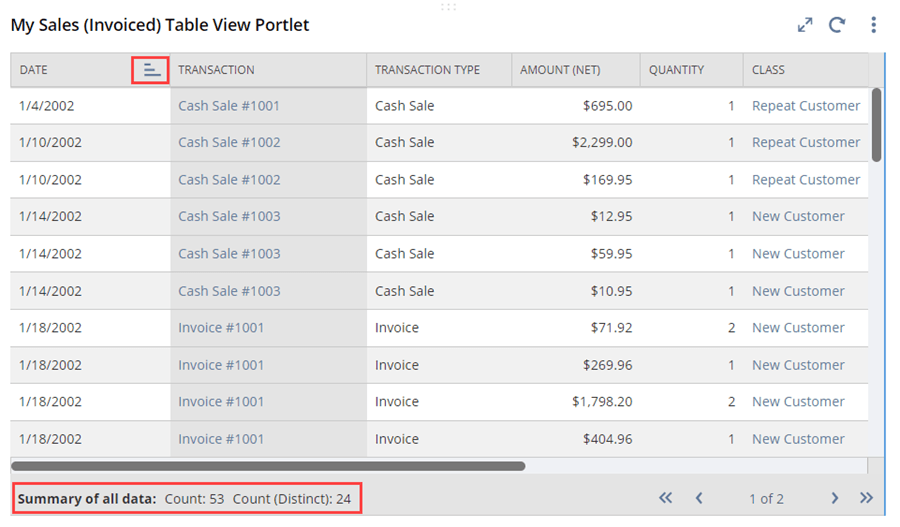Image resolution: width=900 pixels, height=527 pixels.
Task: Click the Count (Distinct): 24 summary value
Action: pyautogui.click(x=292, y=499)
